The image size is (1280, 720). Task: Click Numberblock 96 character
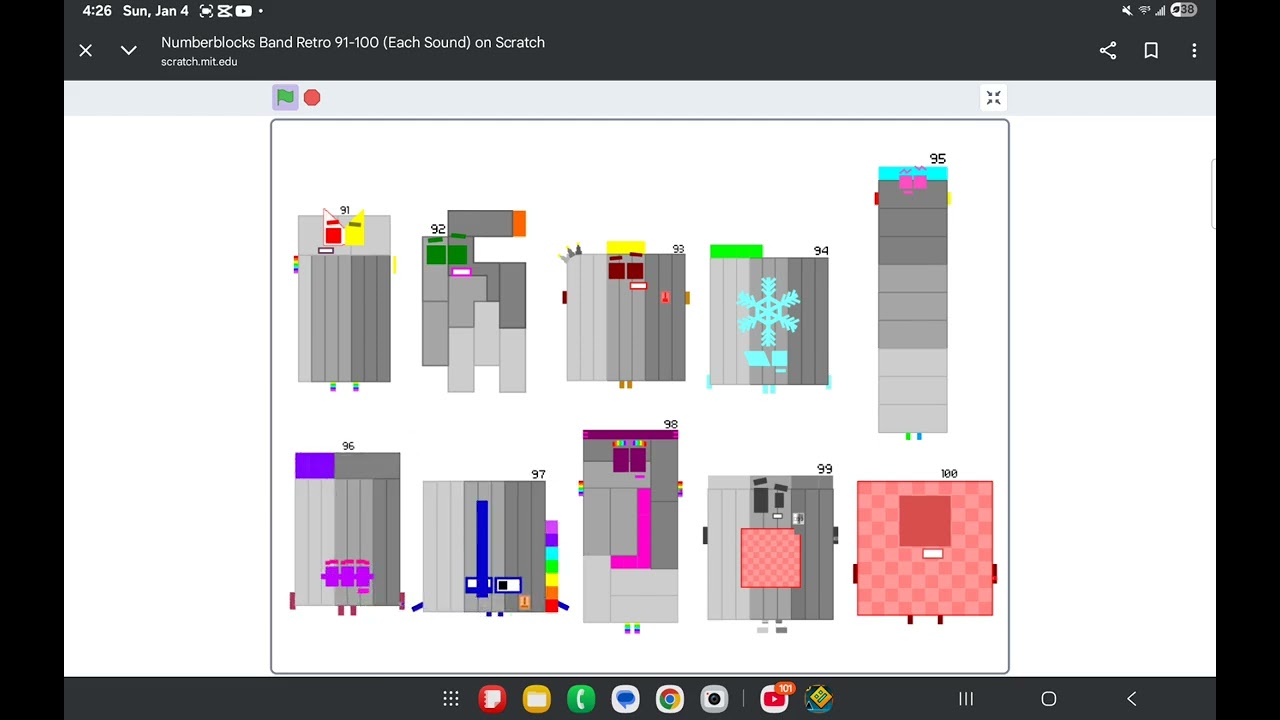point(347,530)
